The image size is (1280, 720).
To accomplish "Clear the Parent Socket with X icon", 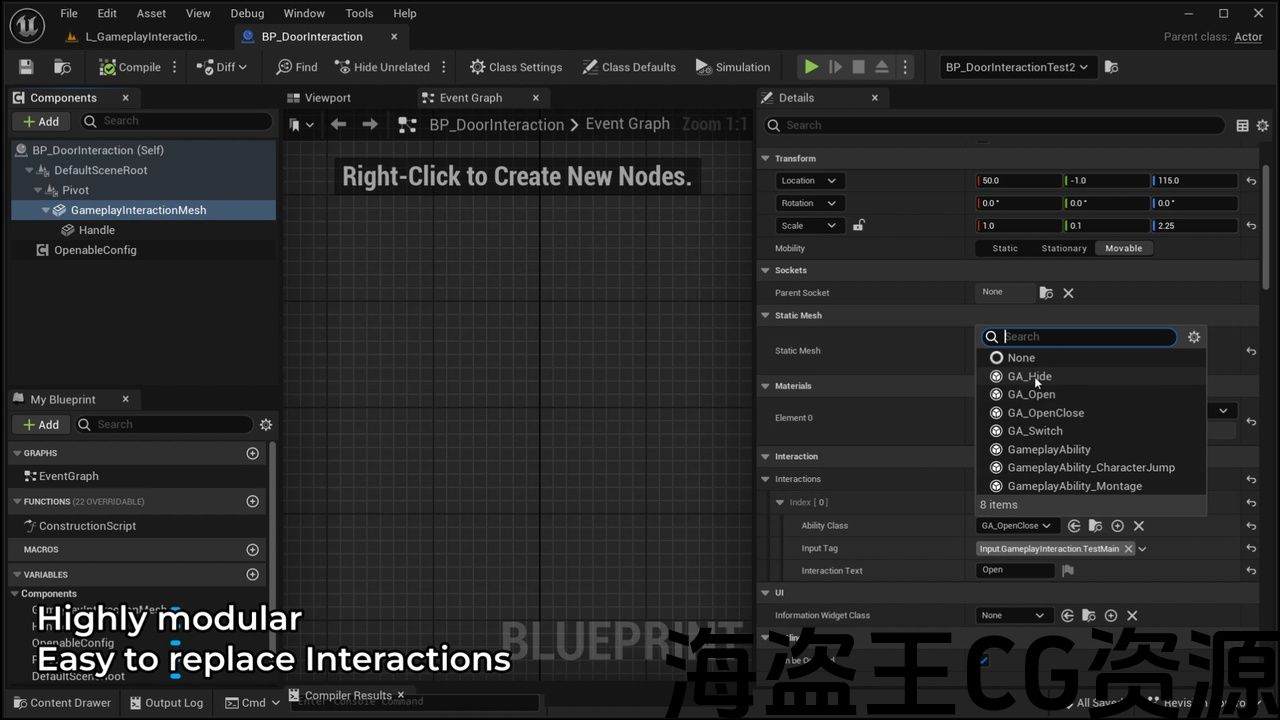I will click(1068, 293).
